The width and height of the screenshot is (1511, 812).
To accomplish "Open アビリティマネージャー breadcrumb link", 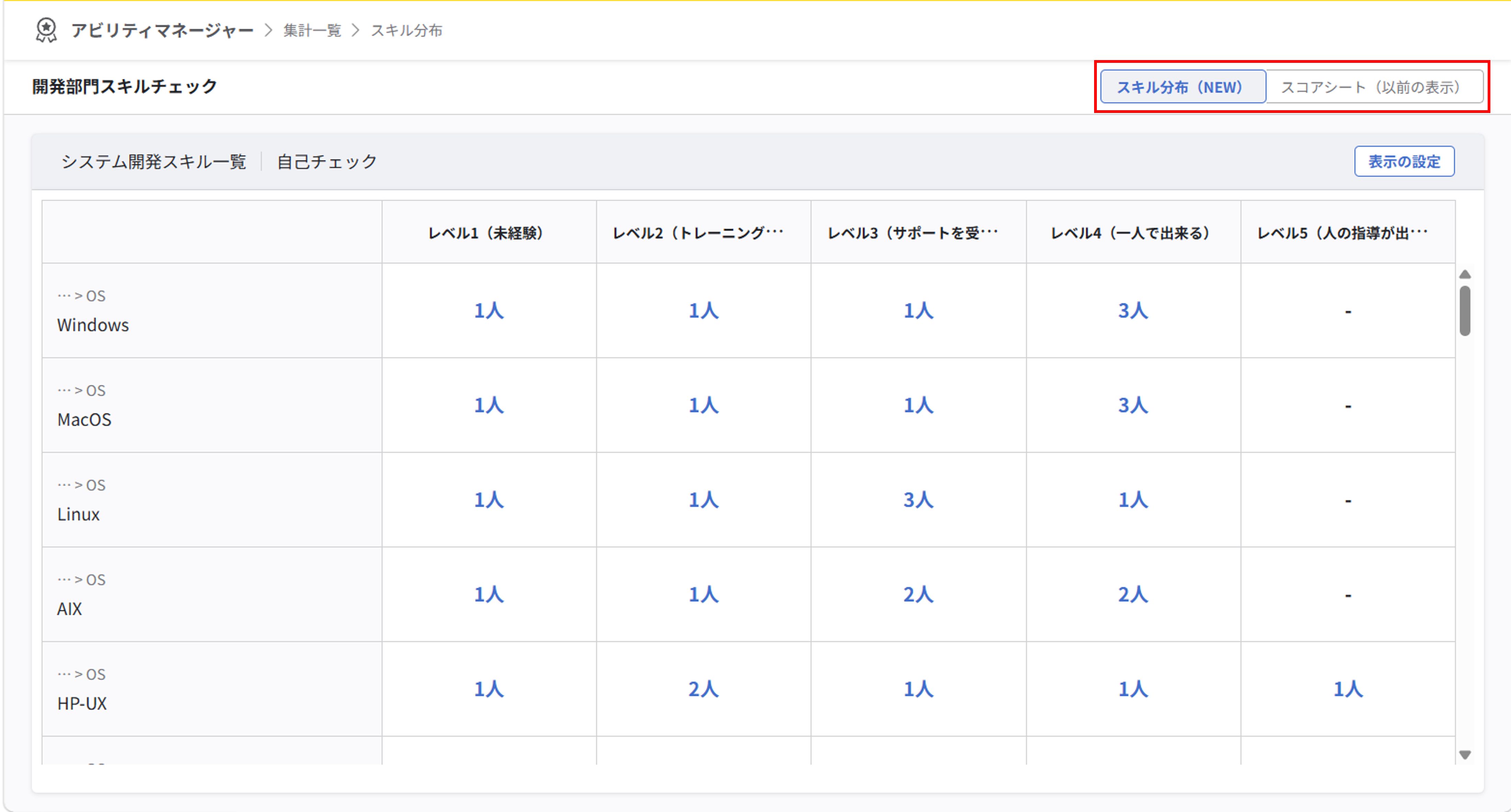I will (162, 31).
